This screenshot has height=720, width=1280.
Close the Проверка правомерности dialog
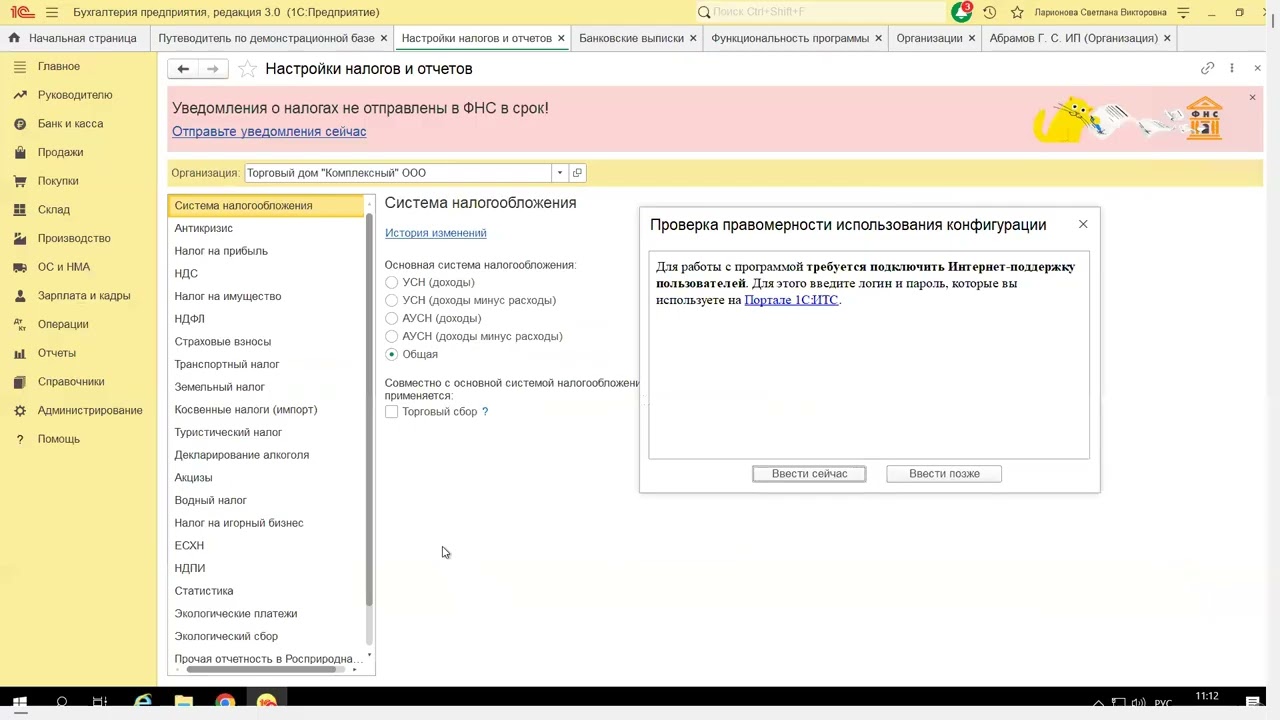pos(1083,224)
